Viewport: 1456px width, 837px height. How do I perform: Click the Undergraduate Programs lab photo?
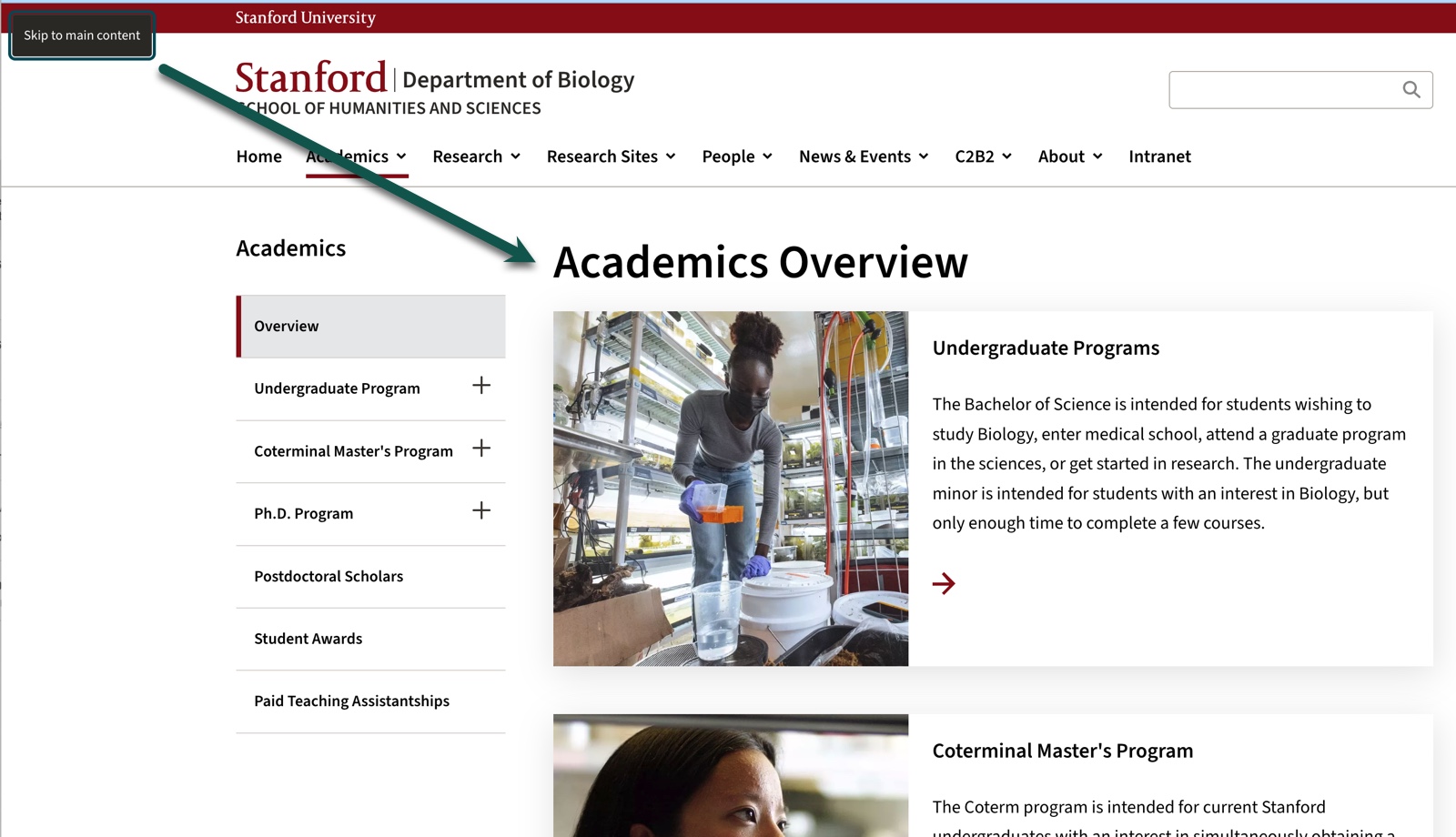[731, 489]
